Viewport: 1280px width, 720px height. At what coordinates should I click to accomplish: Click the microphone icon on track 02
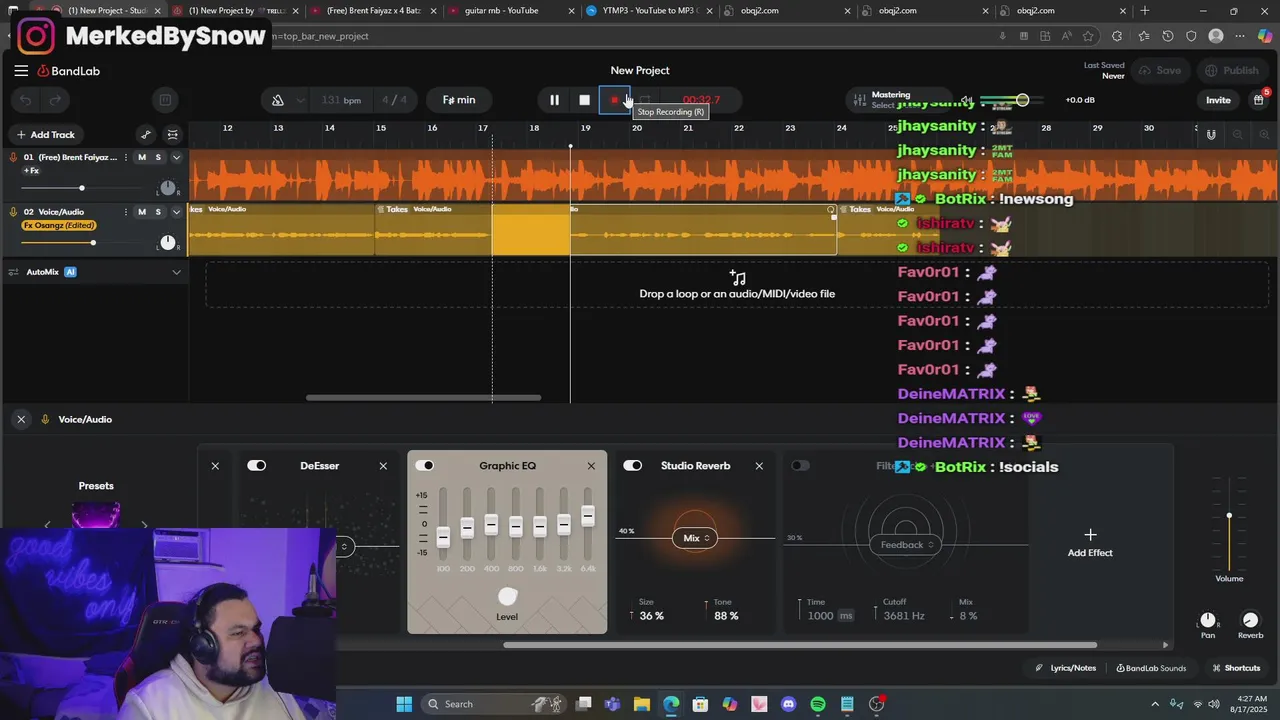[x=14, y=212]
